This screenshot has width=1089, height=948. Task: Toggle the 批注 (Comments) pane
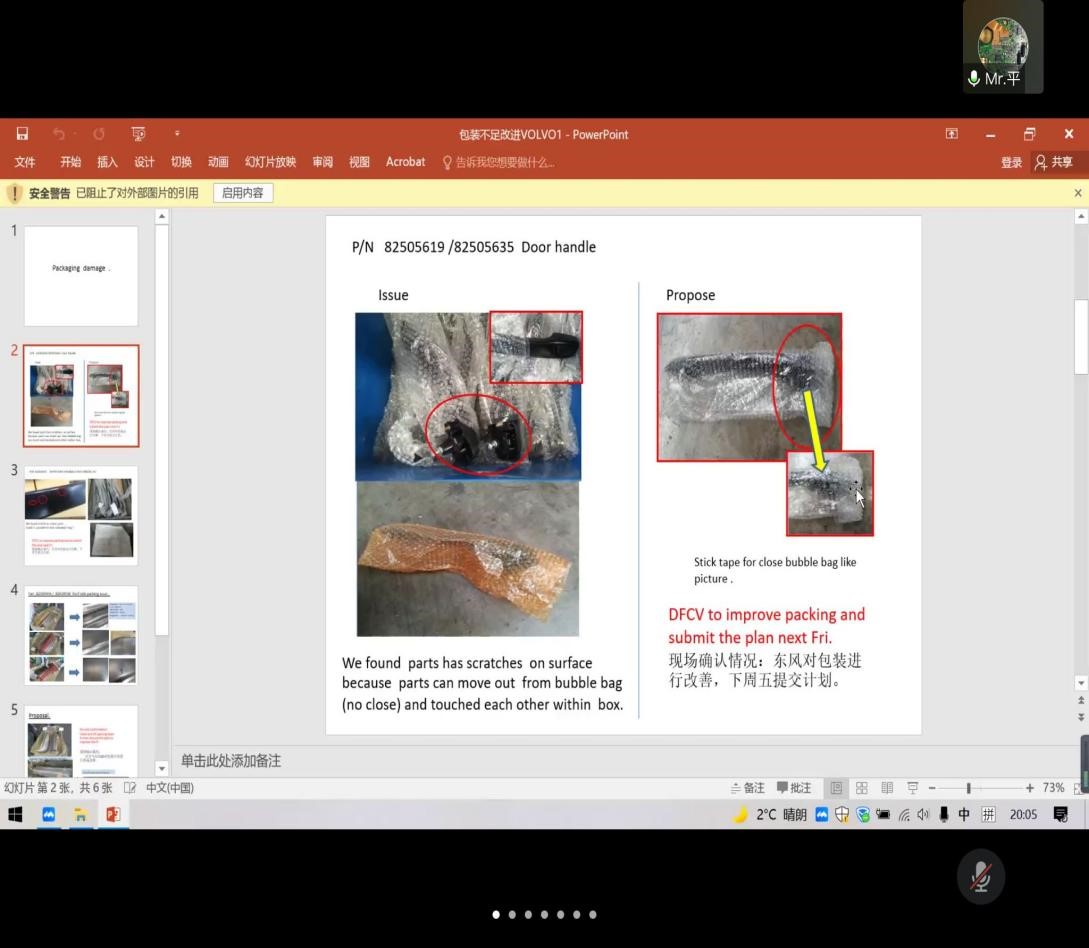pos(794,788)
